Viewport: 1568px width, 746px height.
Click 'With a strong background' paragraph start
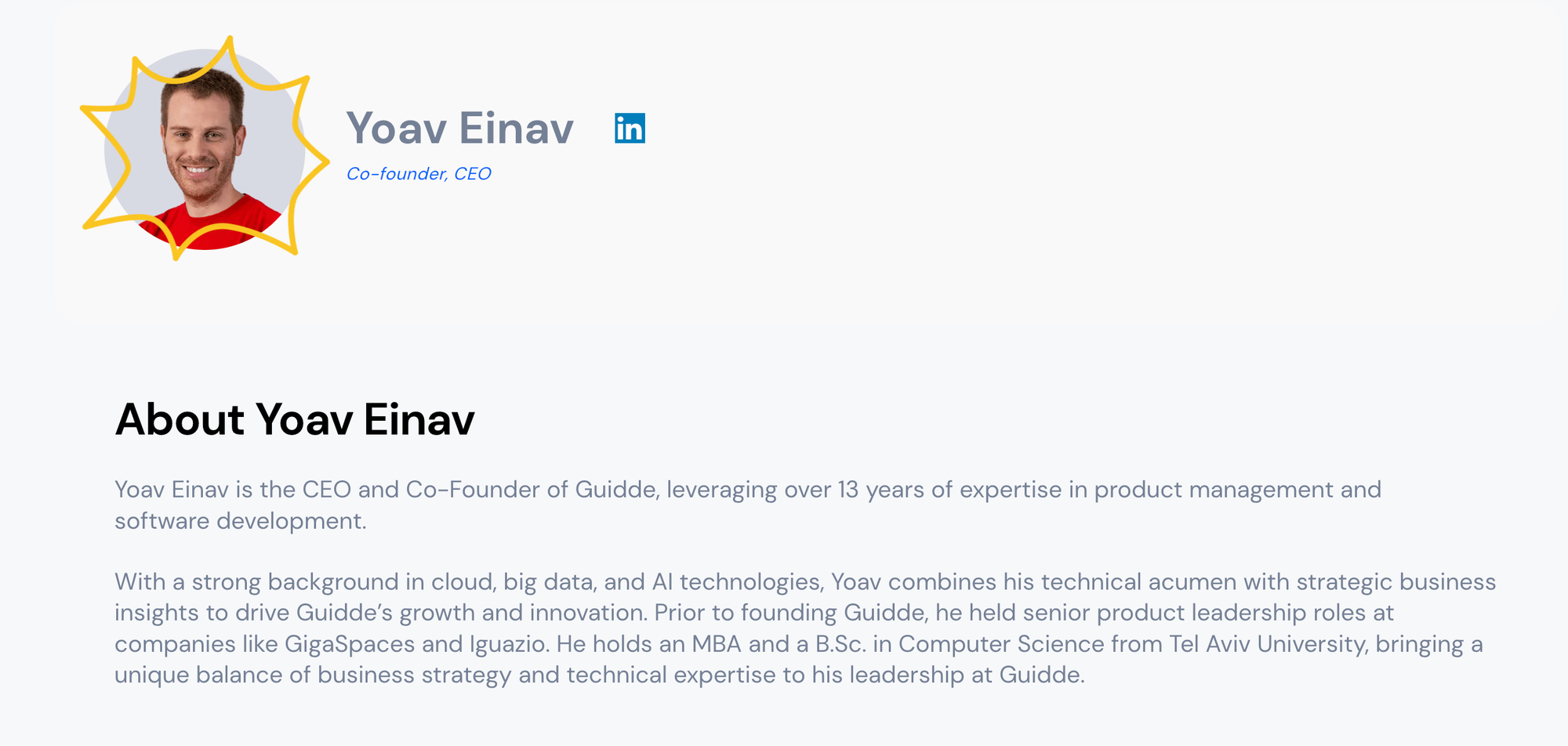point(256,582)
